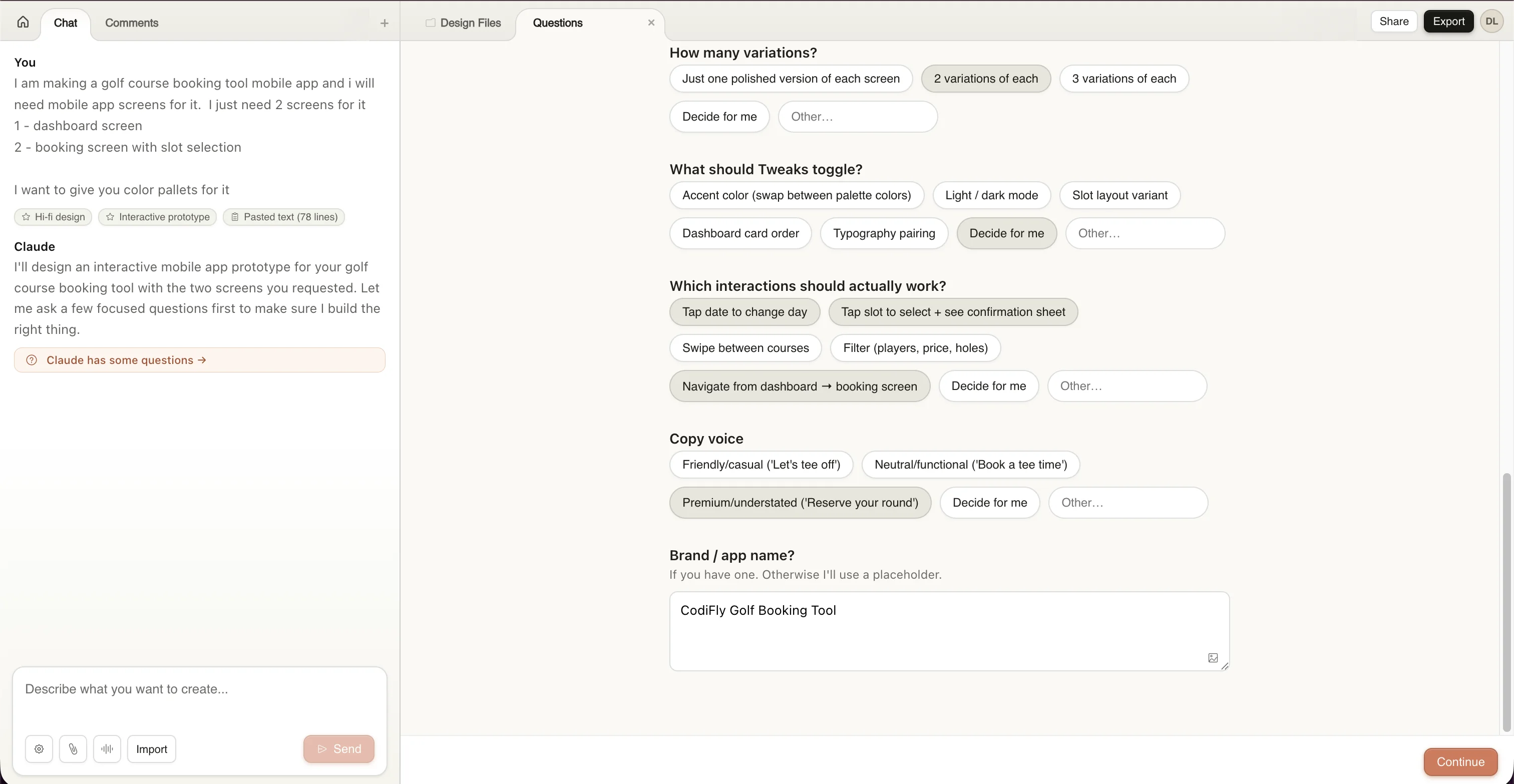Deselect the 'Tap date to change day' chip
Viewport: 1514px width, 784px height.
(744, 312)
